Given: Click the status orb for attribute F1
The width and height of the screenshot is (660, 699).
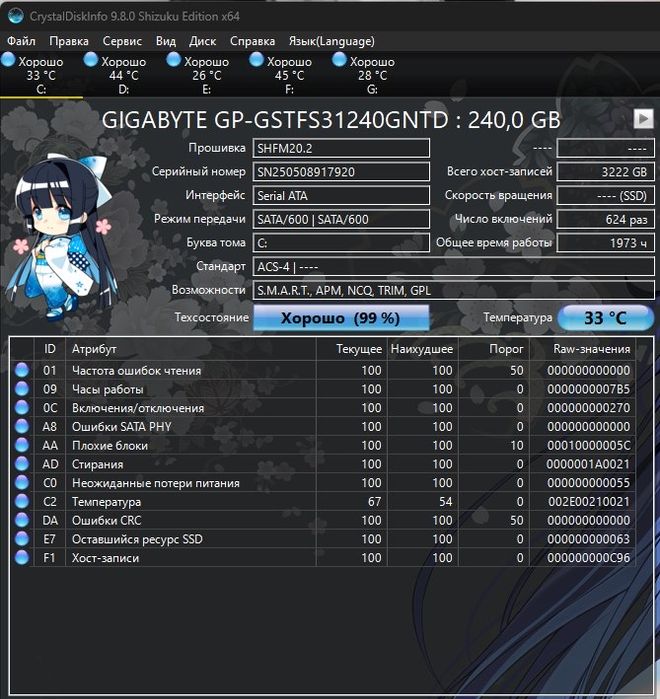Looking at the screenshot, I should pos(22,557).
